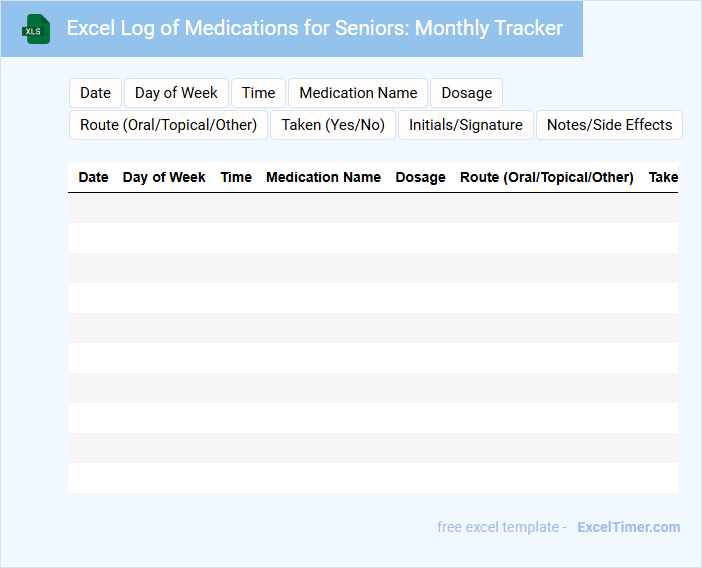Select the Date tag button

tap(95, 93)
